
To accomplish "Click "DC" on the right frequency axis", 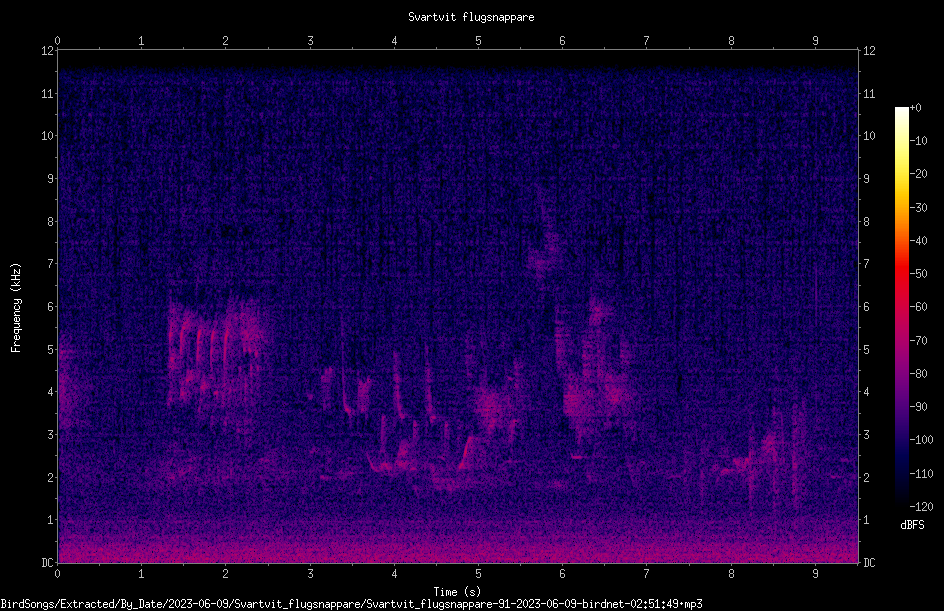I will [869, 563].
